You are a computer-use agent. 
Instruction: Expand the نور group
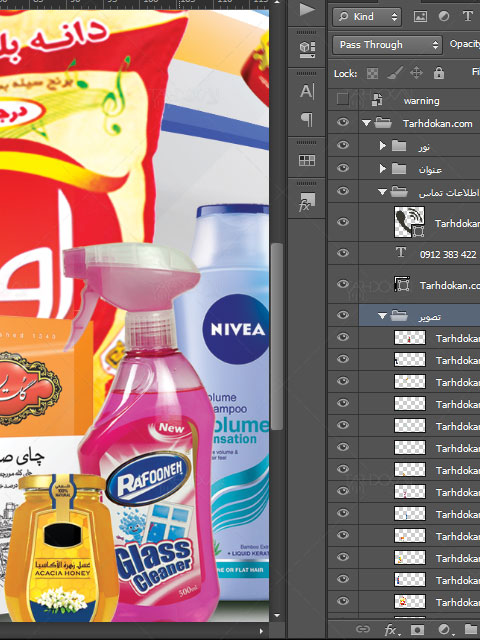coord(382,145)
